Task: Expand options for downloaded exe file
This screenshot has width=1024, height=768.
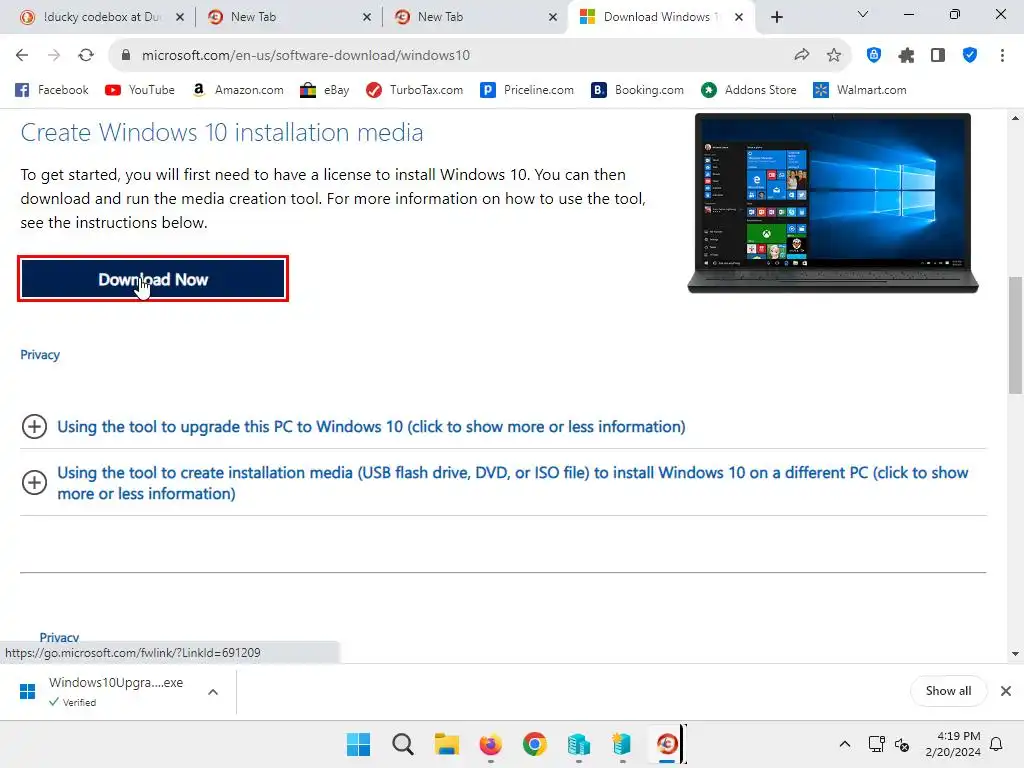Action: [x=213, y=692]
